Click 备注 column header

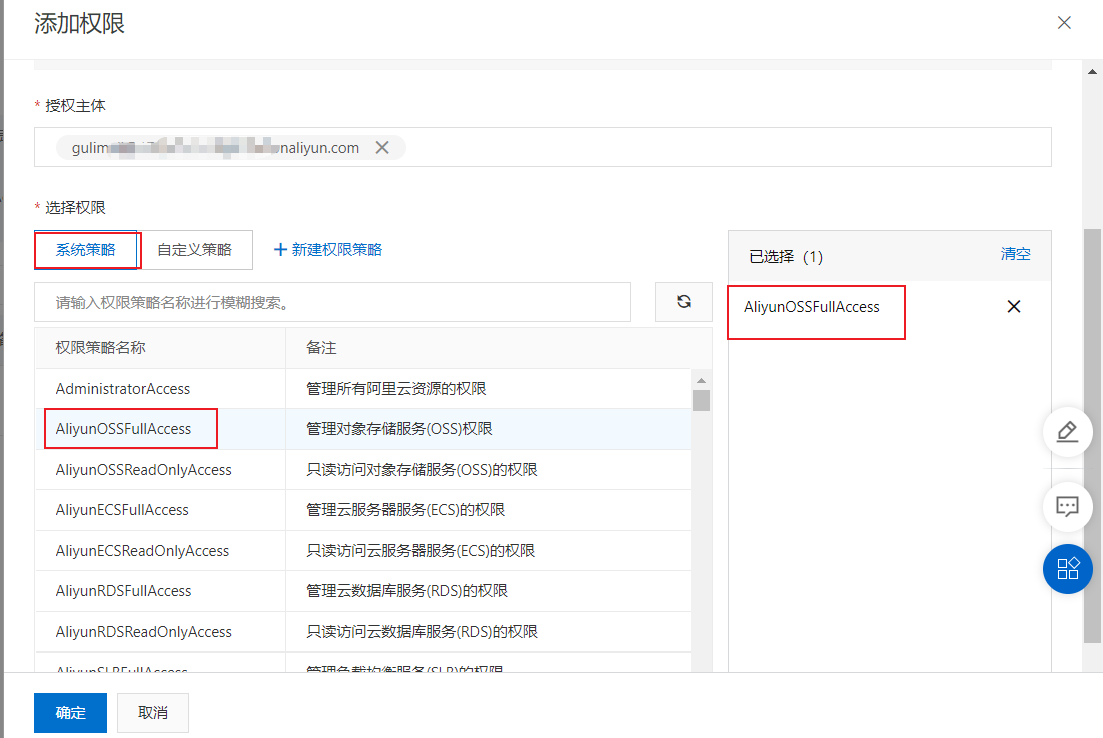(x=321, y=348)
